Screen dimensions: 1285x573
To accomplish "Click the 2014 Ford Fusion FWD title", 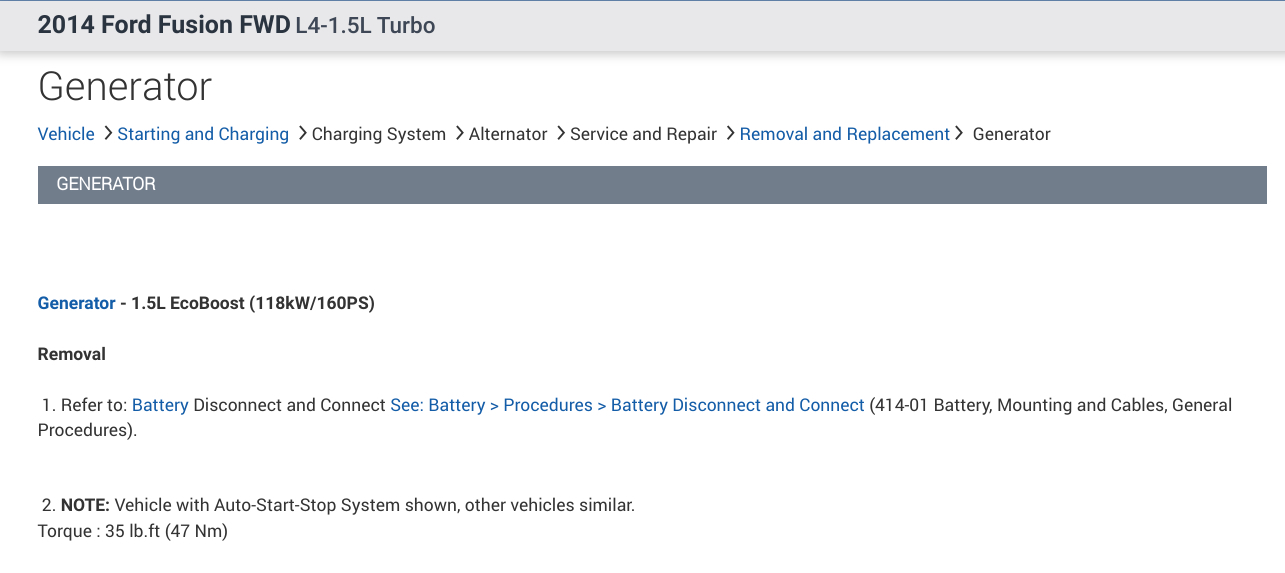I will (x=163, y=25).
